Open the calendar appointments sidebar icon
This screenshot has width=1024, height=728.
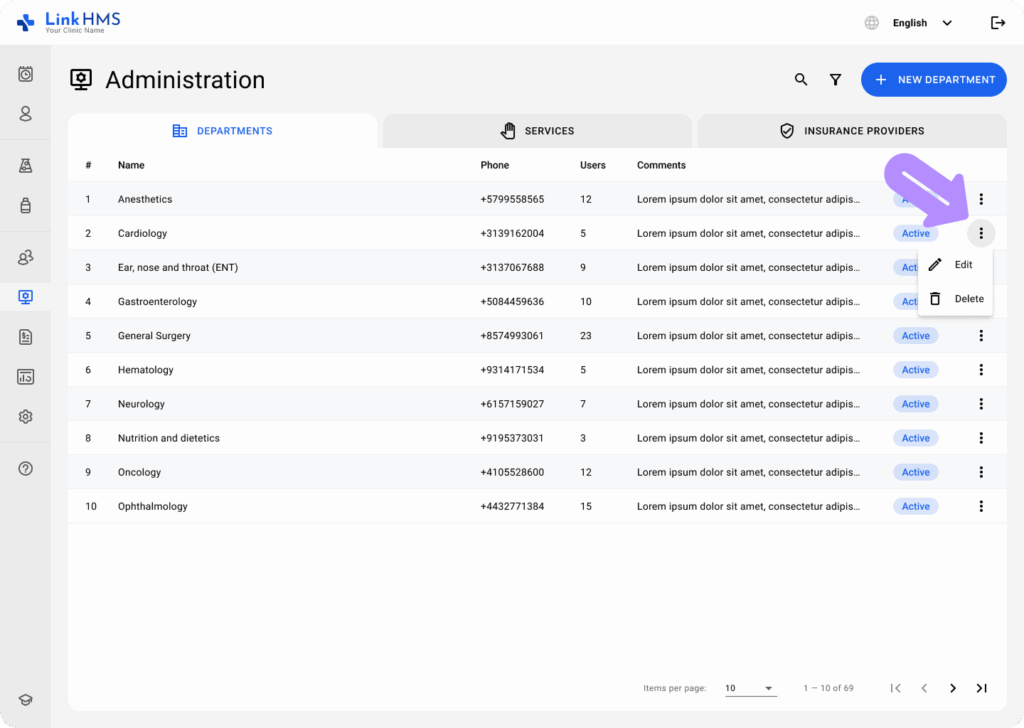coord(26,74)
